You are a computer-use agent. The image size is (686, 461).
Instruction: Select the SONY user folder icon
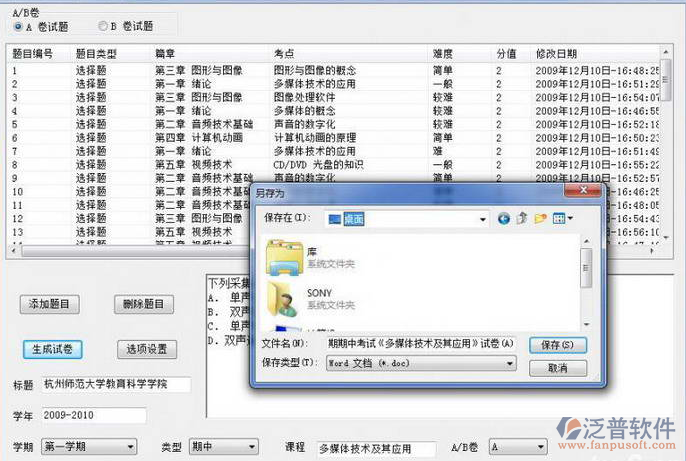pos(284,299)
